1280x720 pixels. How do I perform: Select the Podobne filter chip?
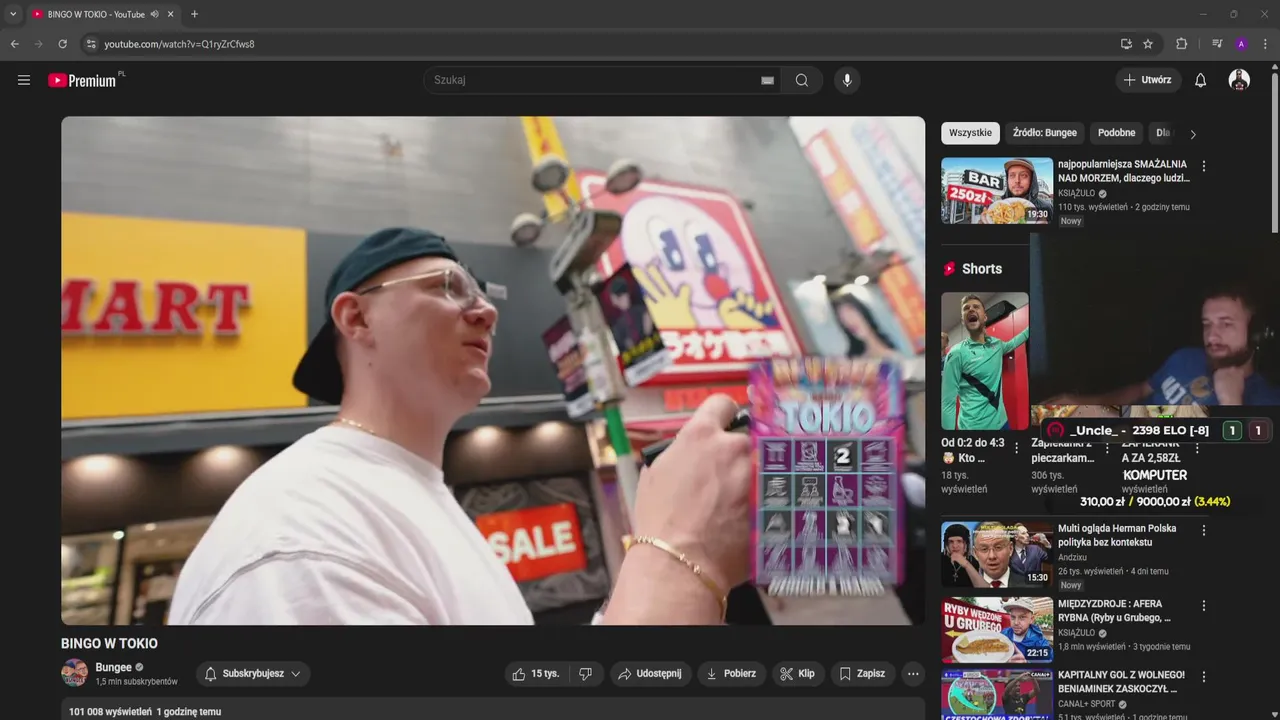1116,133
